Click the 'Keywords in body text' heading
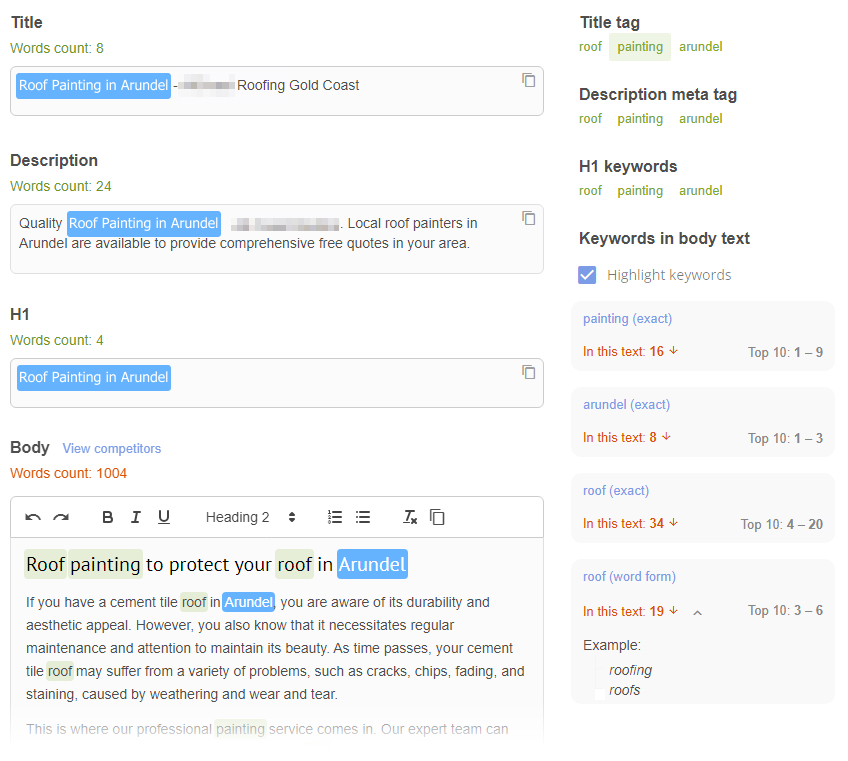This screenshot has width=848, height=761. click(x=664, y=239)
